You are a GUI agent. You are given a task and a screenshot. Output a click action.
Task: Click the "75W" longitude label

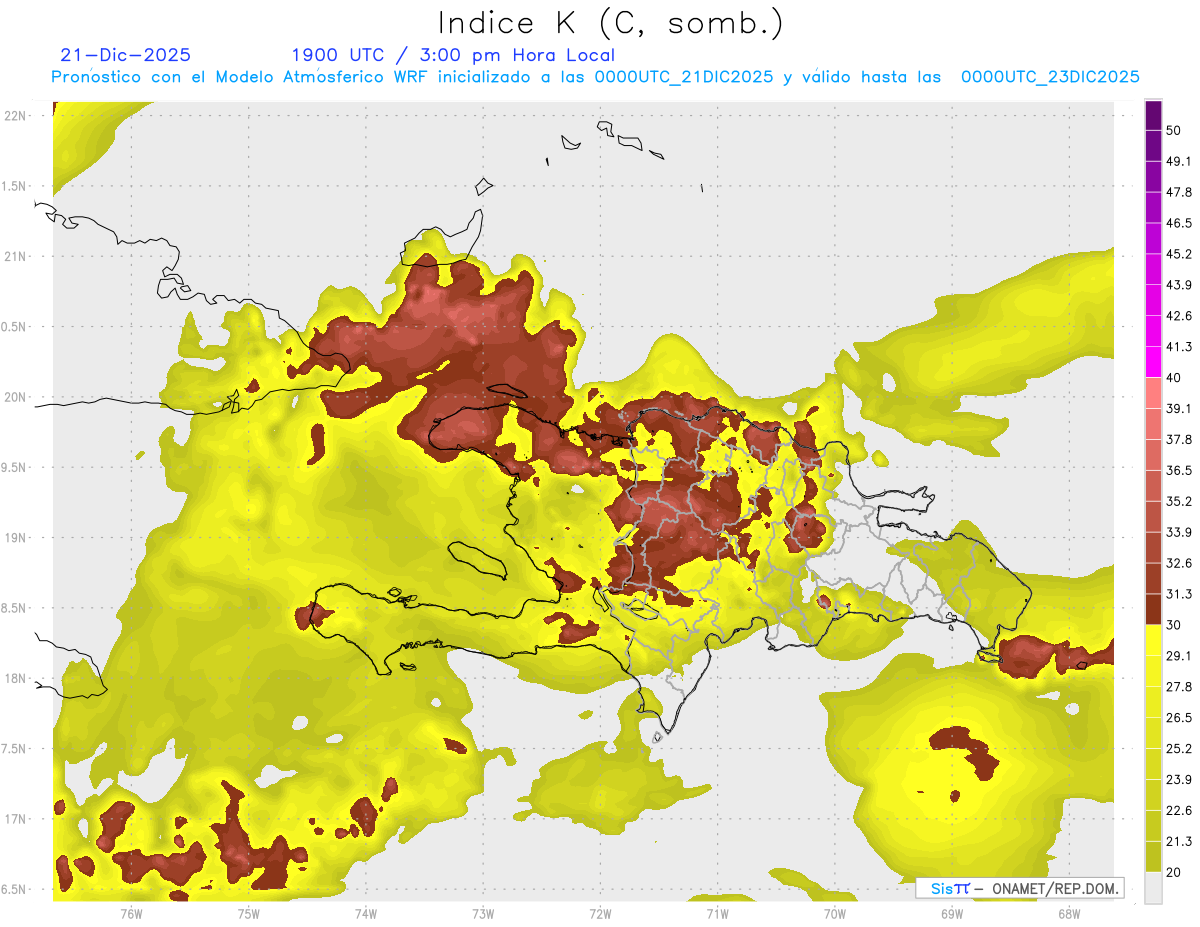pyautogui.click(x=249, y=913)
